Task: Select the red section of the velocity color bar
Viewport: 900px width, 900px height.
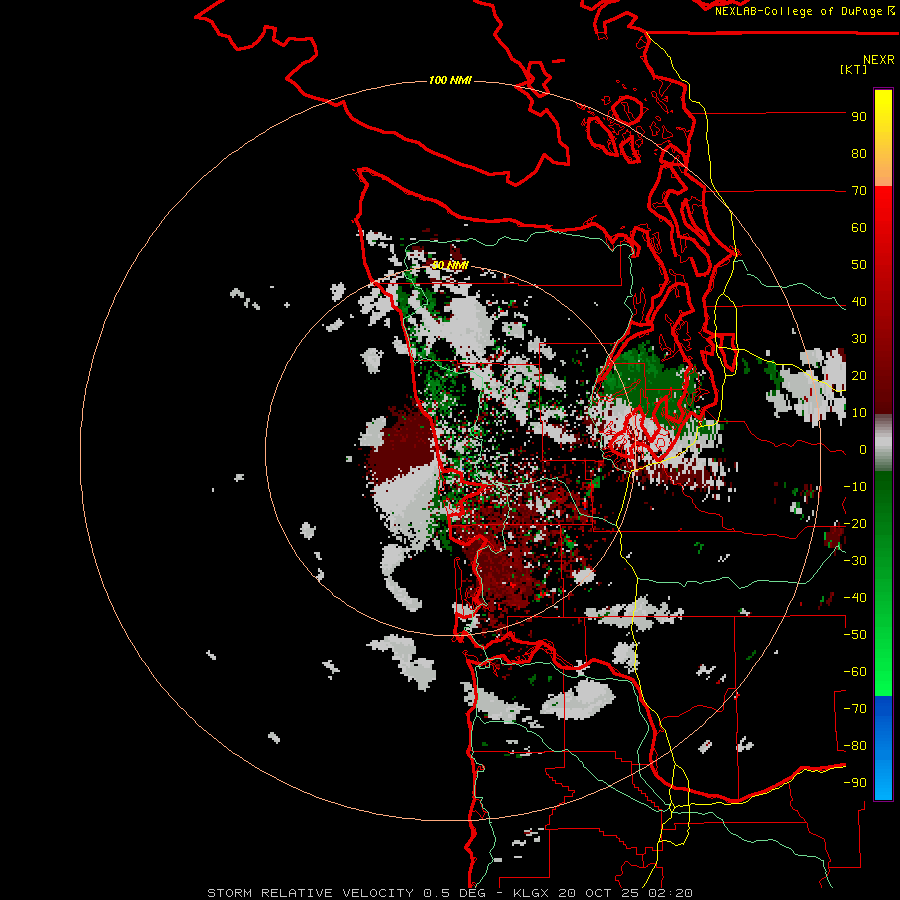Action: [x=883, y=300]
